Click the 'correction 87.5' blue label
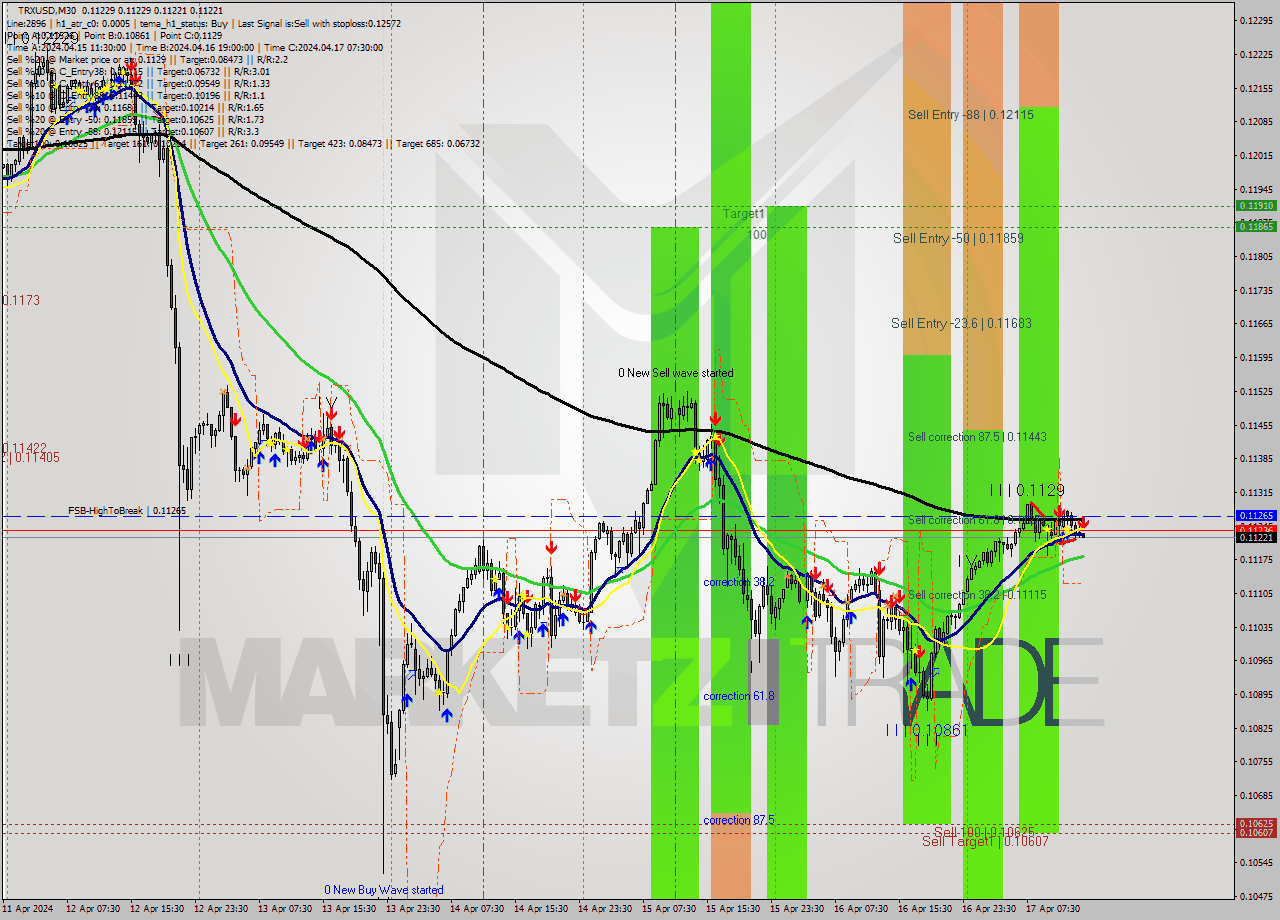Screen dimensions: 1280x920 738,820
